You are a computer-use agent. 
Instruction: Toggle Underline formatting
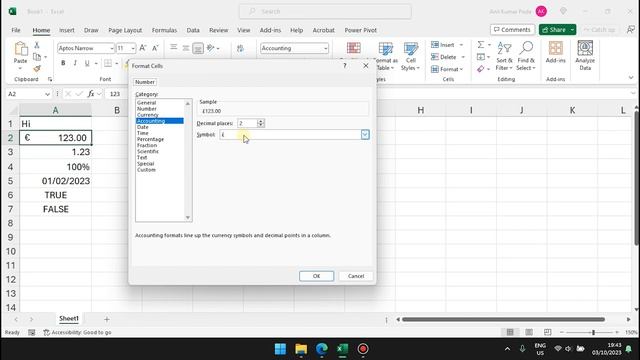pyautogui.click(x=87, y=63)
